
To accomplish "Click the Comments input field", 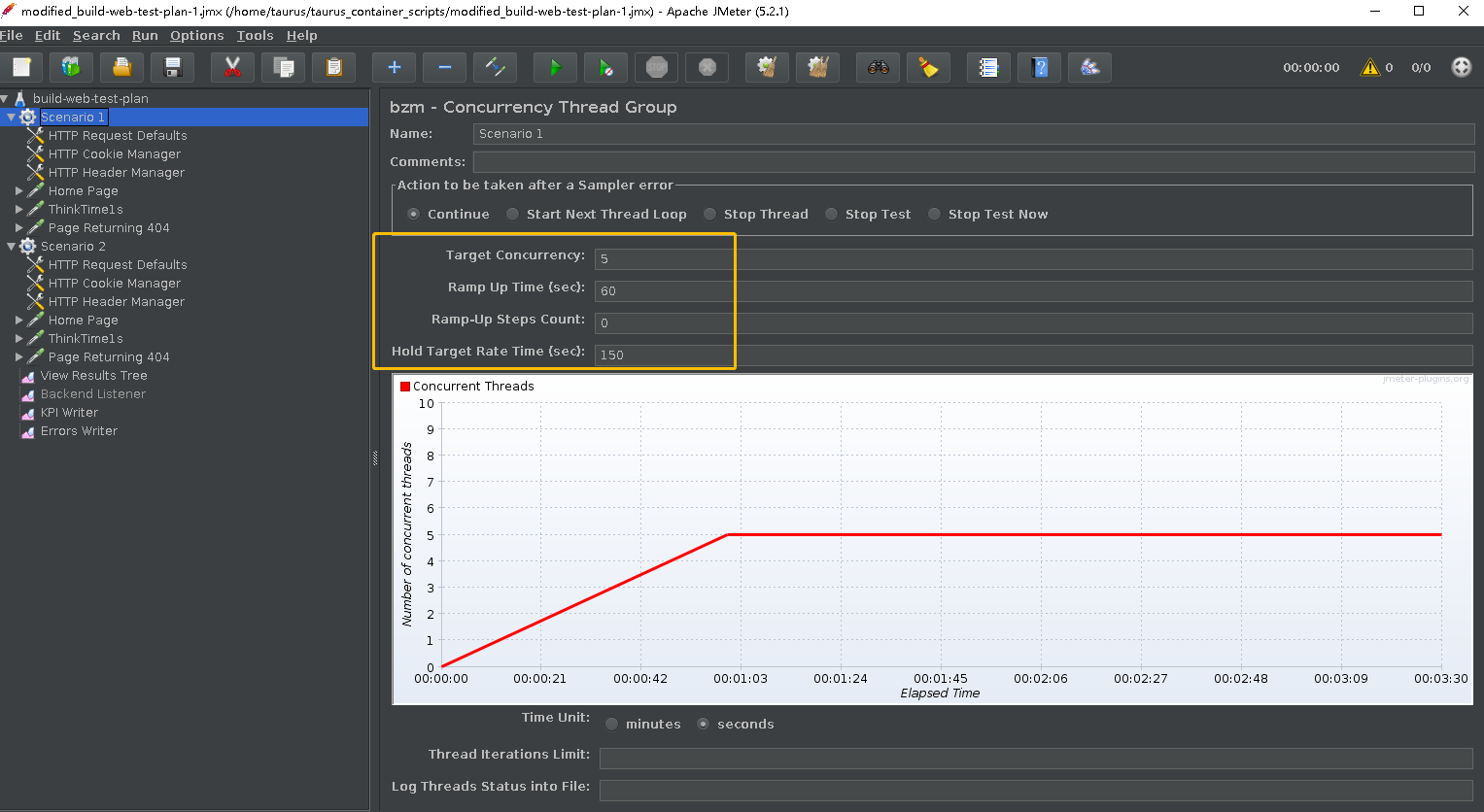I will pos(974,161).
